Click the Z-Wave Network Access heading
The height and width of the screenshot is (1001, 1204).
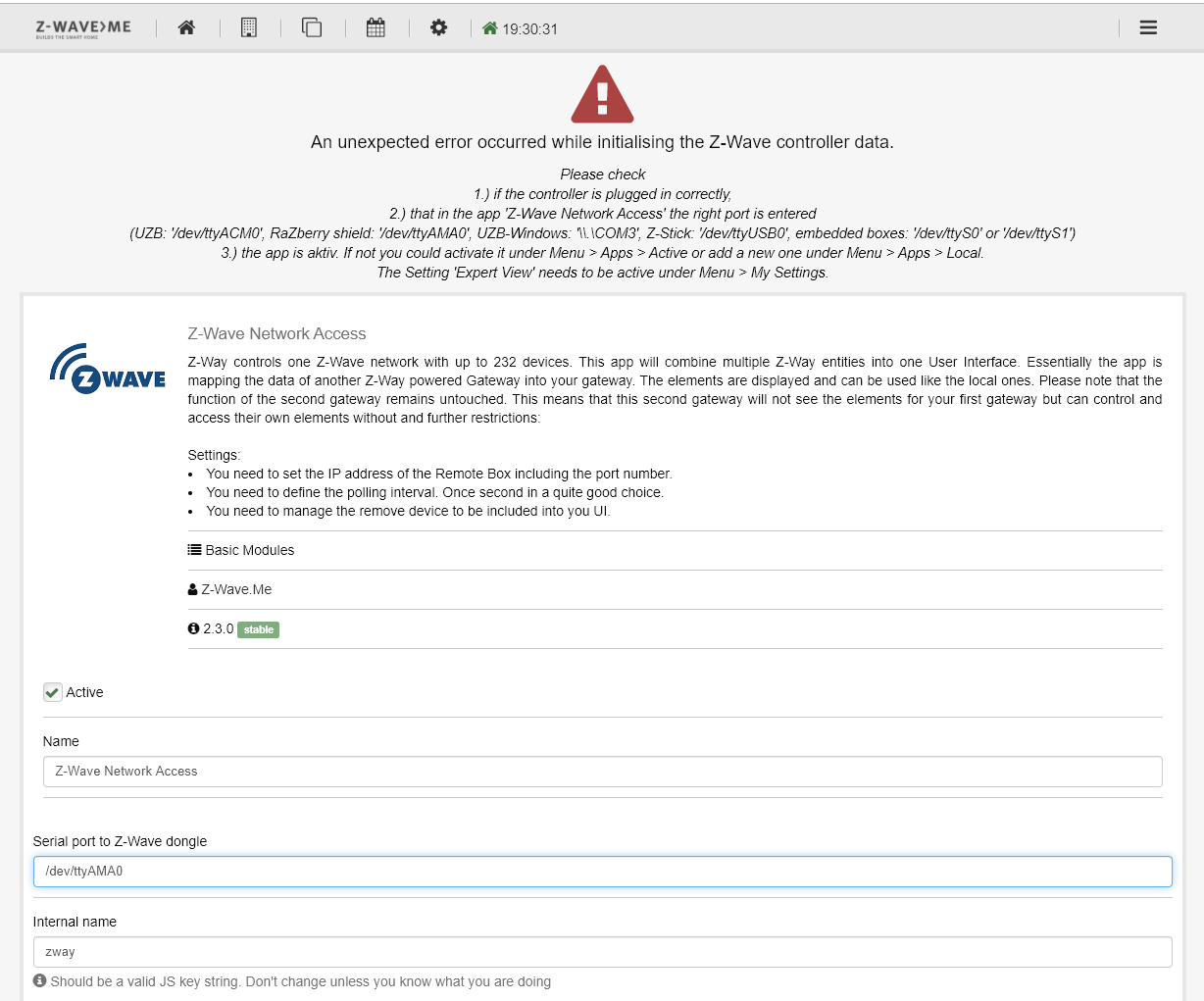tap(277, 333)
